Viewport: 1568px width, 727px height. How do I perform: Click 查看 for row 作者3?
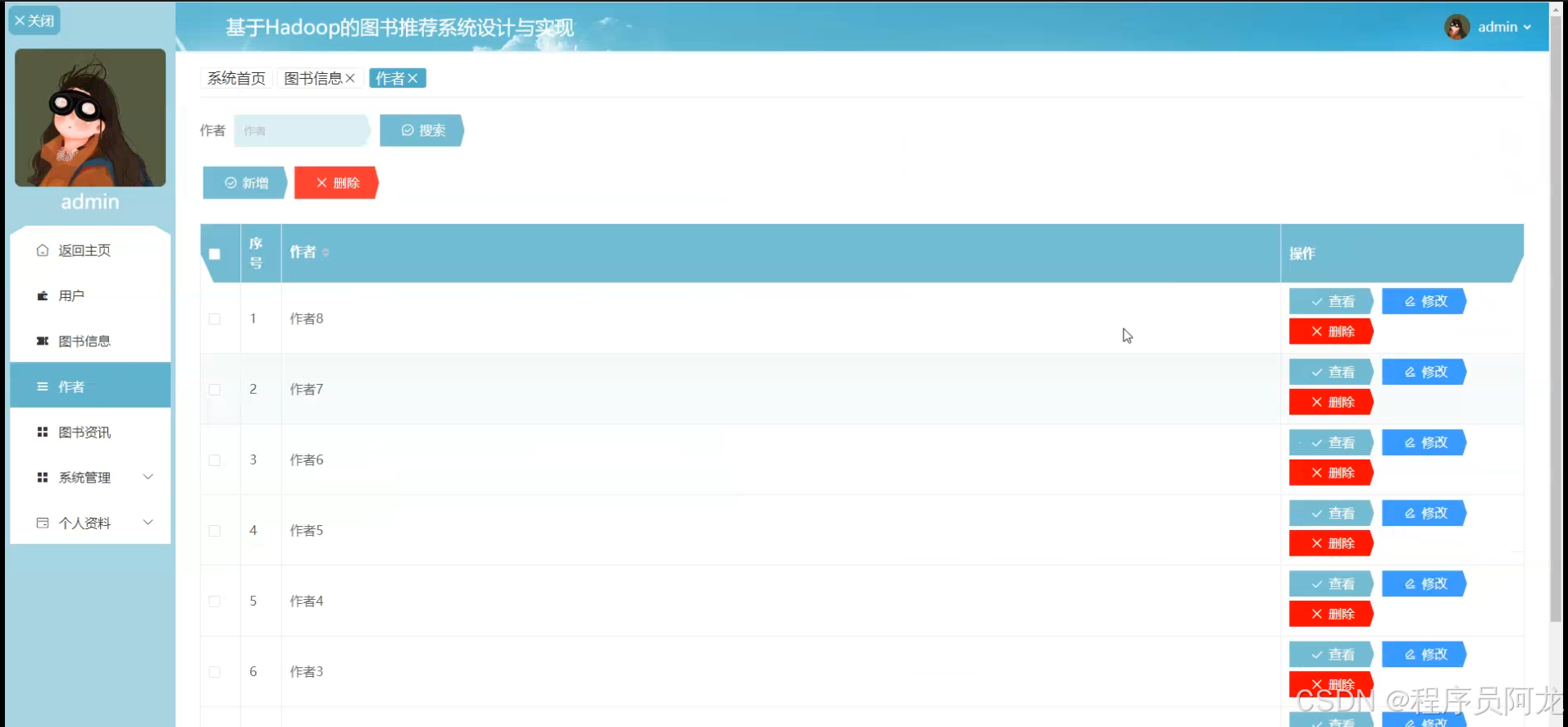coord(1331,654)
